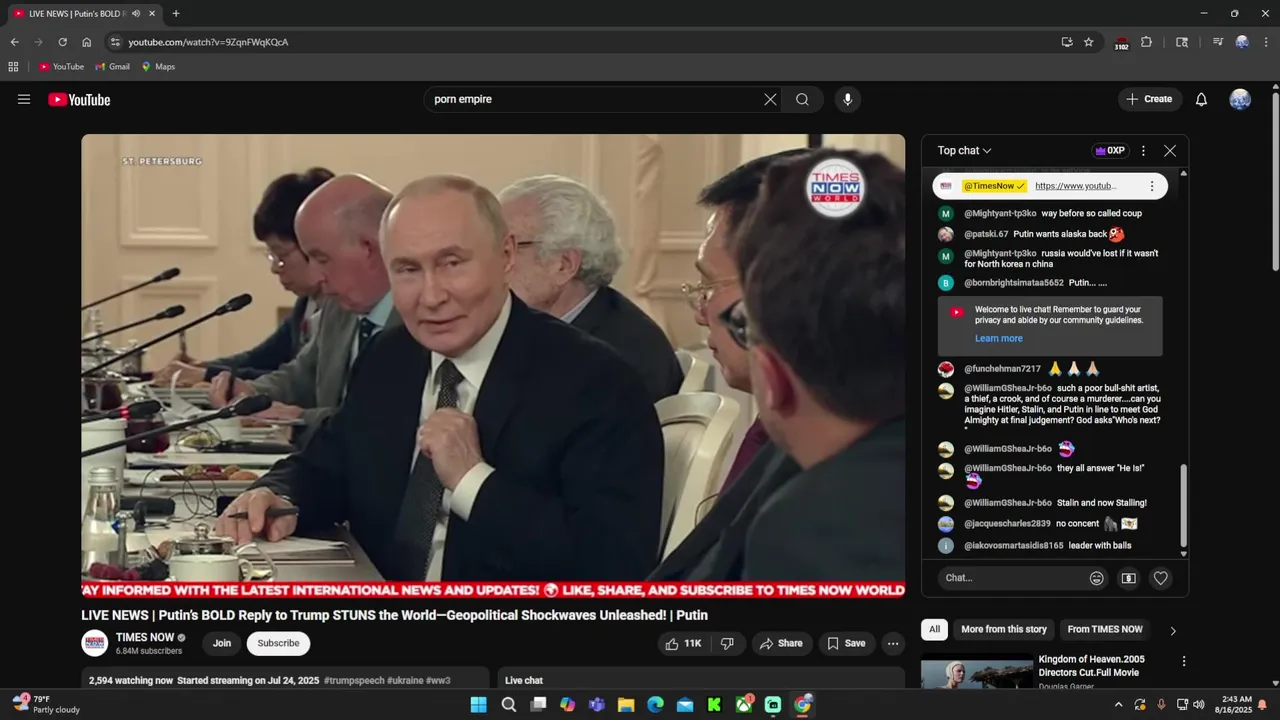Share the video

[x=781, y=643]
